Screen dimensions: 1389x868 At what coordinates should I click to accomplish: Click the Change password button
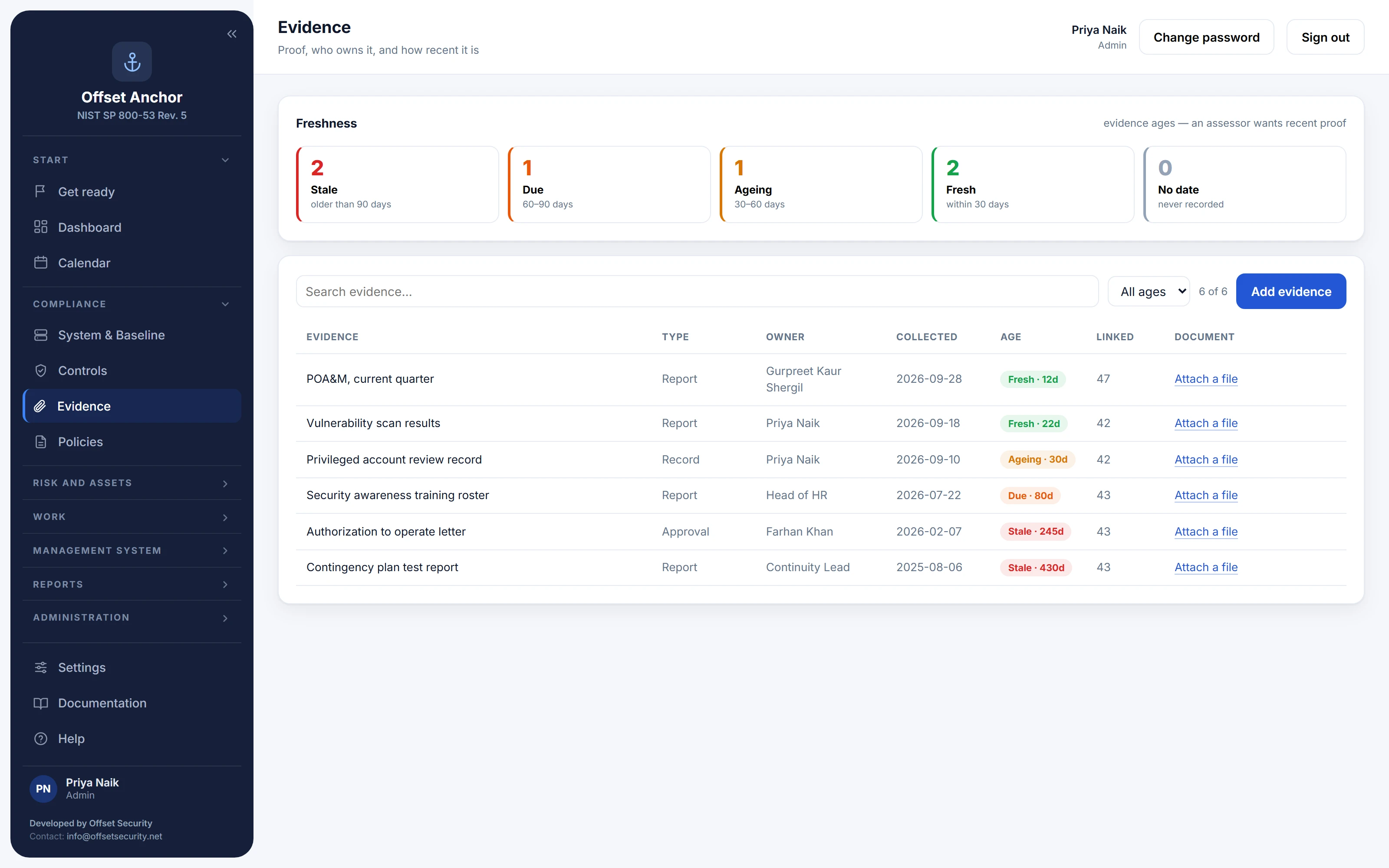pyautogui.click(x=1206, y=37)
